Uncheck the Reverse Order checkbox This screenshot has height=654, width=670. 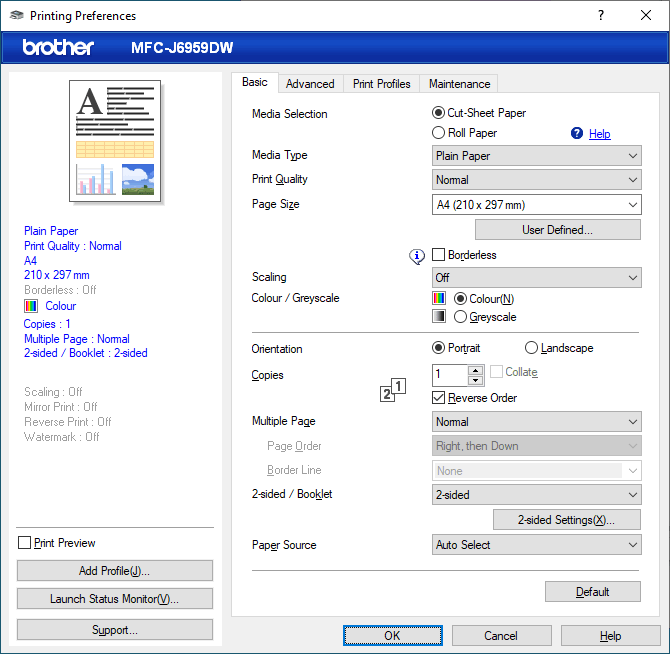(x=439, y=398)
